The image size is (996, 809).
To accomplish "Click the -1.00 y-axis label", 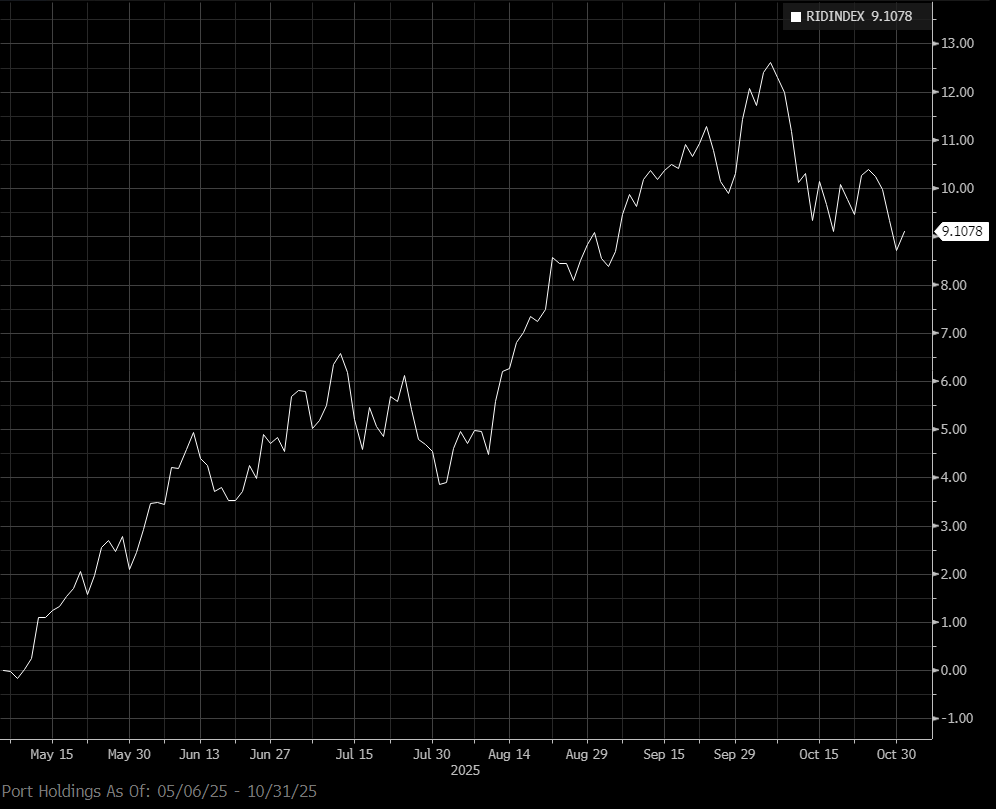I will tap(957, 718).
